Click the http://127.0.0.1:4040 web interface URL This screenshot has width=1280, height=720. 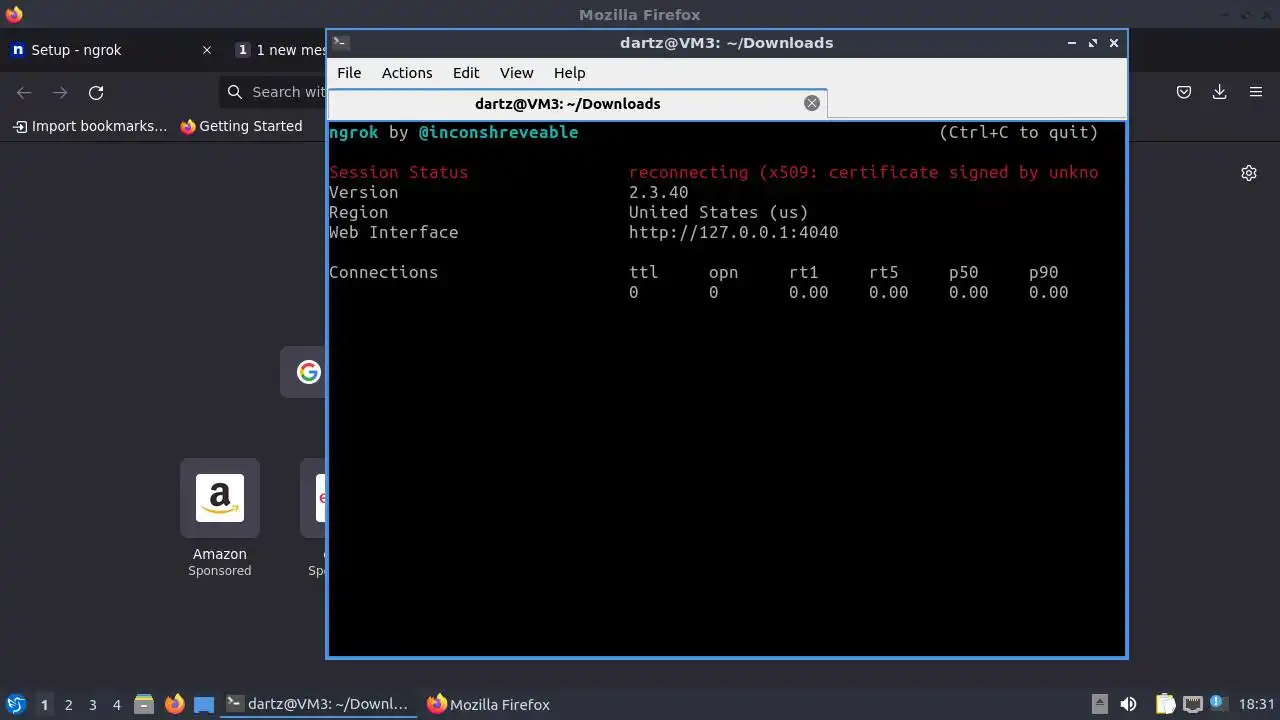[x=733, y=232]
